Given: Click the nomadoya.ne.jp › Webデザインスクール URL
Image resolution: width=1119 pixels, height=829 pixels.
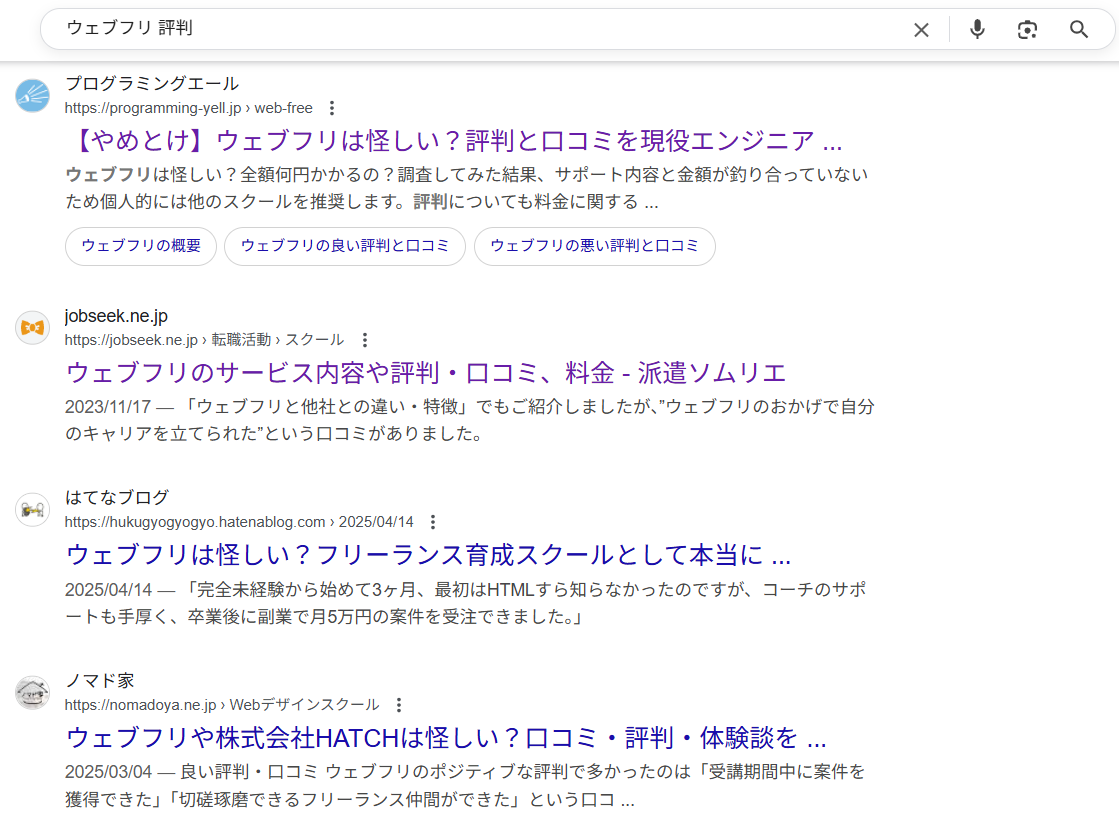Looking at the screenshot, I should click(222, 706).
